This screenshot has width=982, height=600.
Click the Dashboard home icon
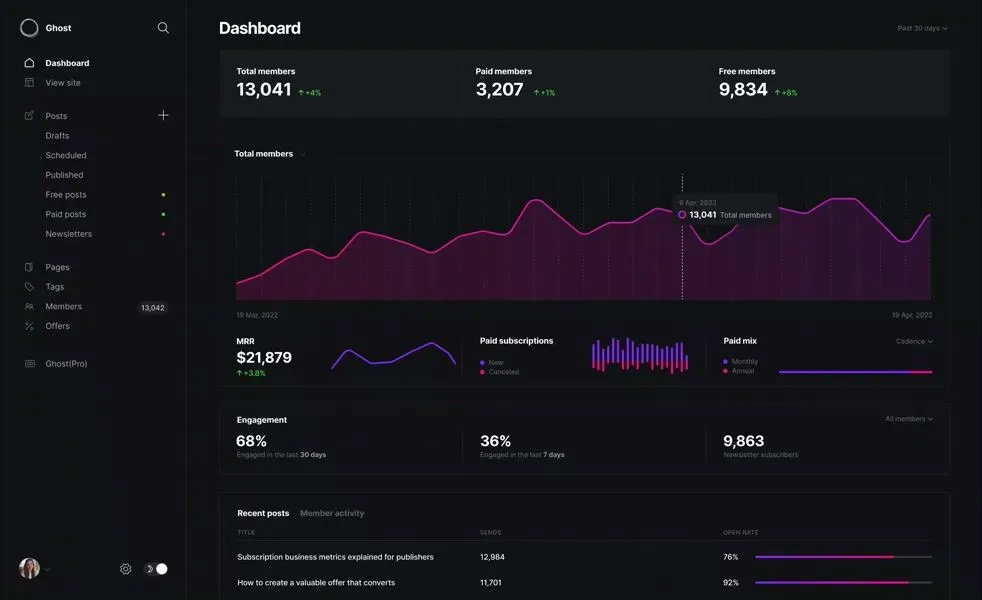pos(29,63)
